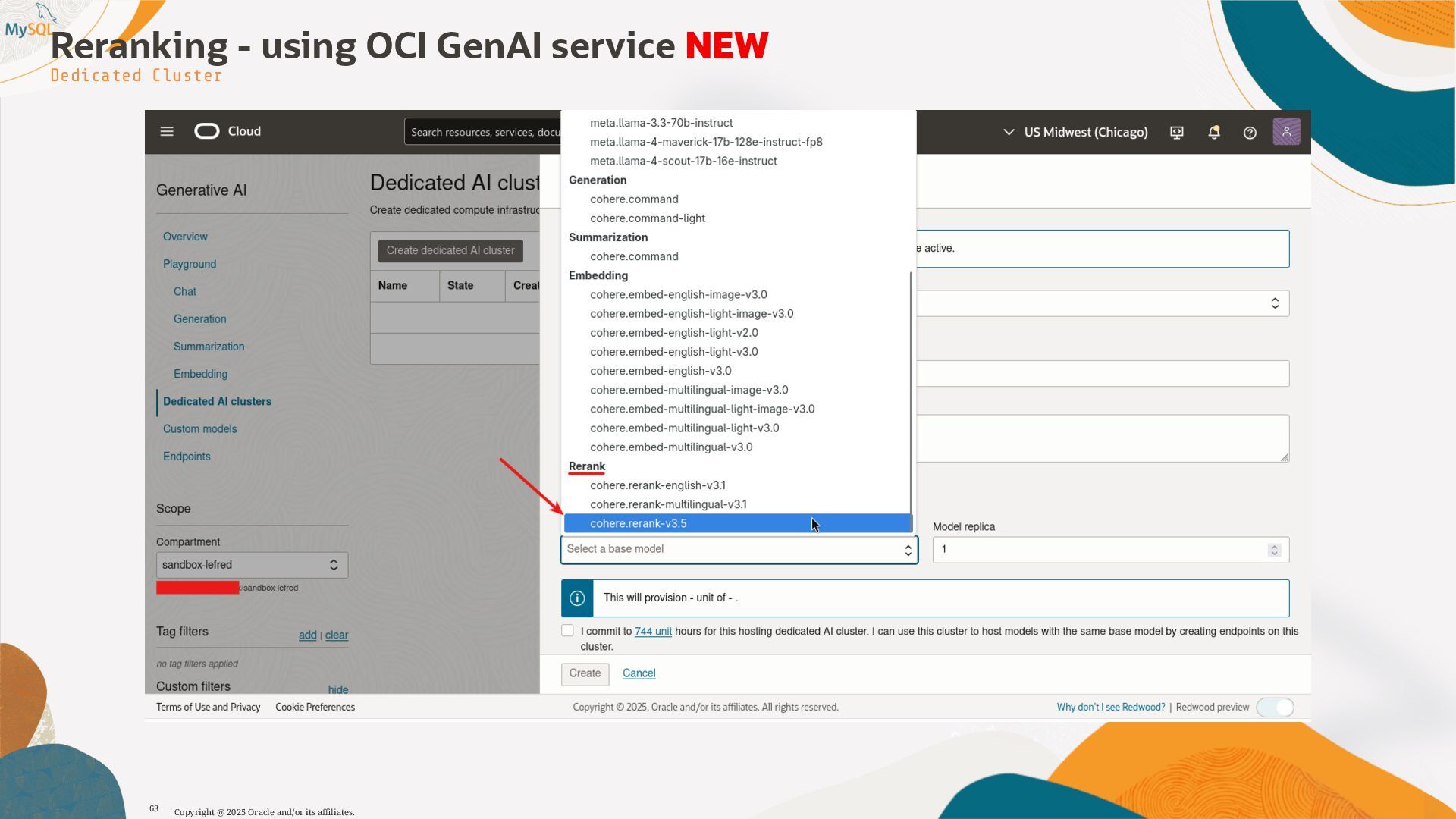
Task: Open the Cloud Shell developer tools icon
Action: pyautogui.click(x=1176, y=133)
